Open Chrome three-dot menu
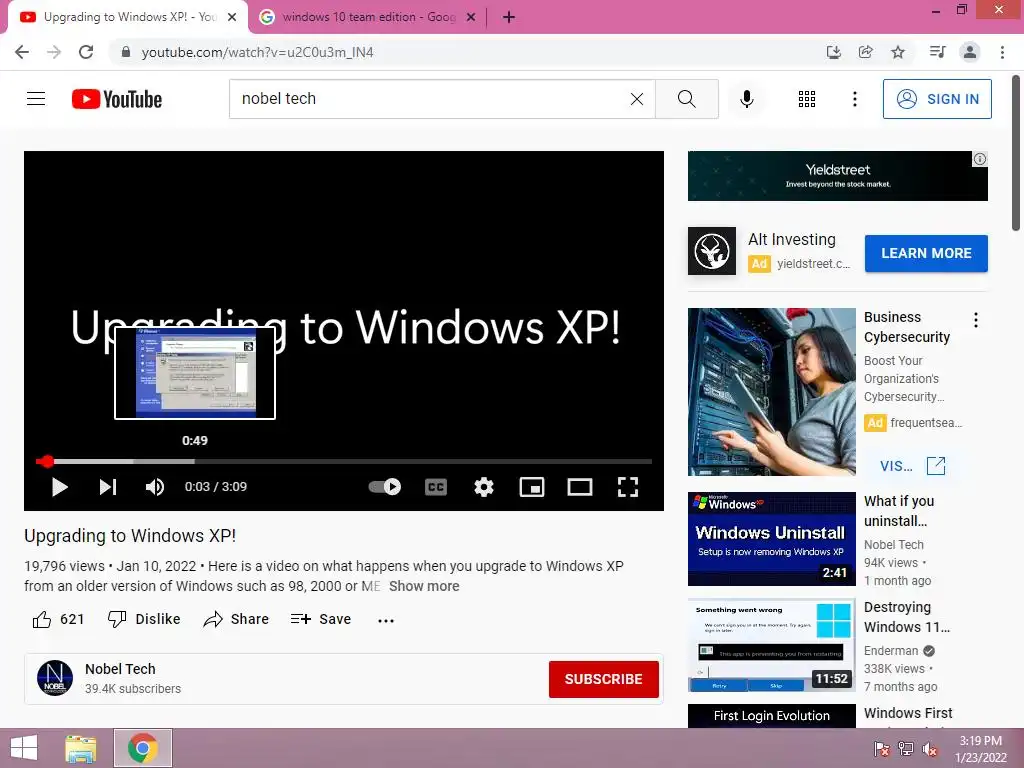Image resolution: width=1024 pixels, height=768 pixels. [1002, 52]
